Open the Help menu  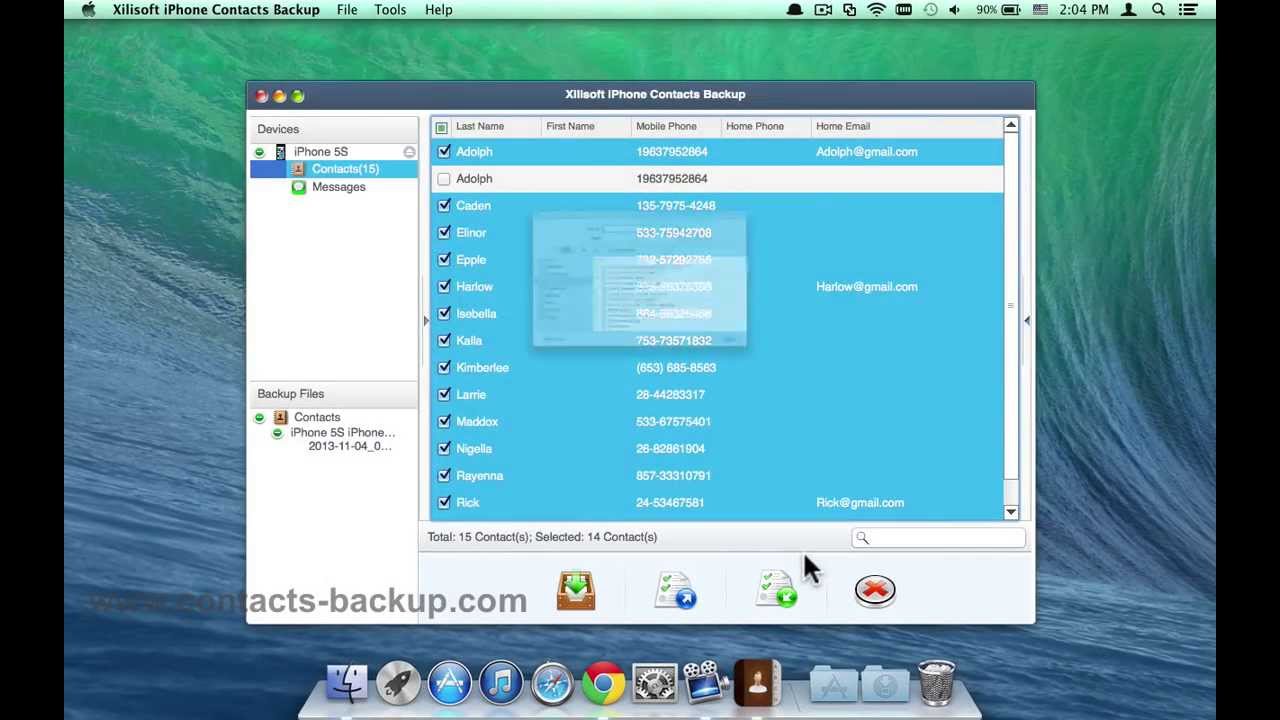click(438, 10)
